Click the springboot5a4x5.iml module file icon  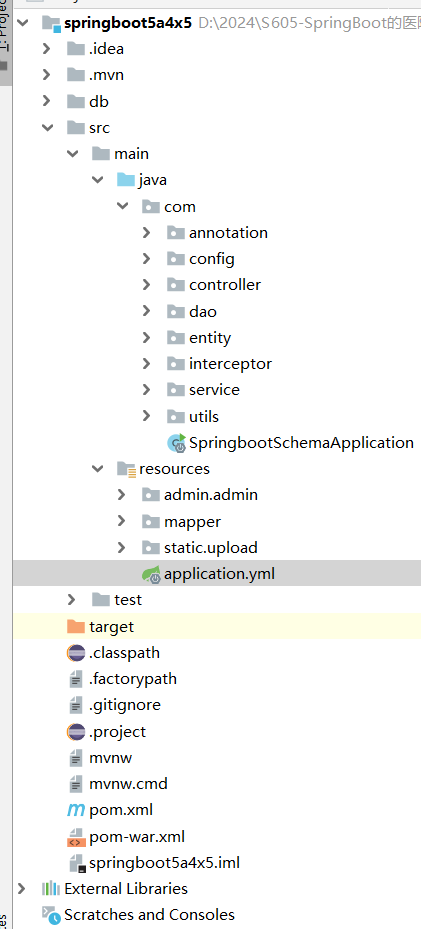tap(78, 863)
